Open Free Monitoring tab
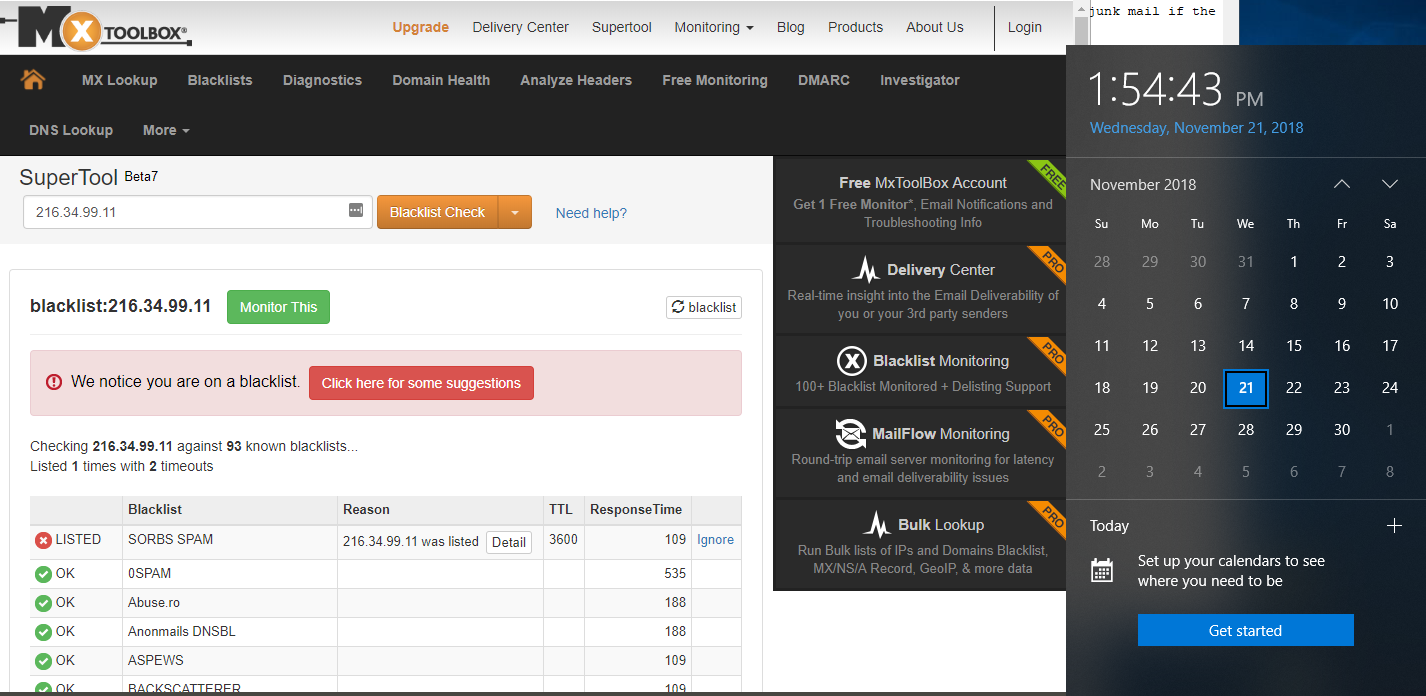This screenshot has height=696, width=1426. [x=715, y=80]
